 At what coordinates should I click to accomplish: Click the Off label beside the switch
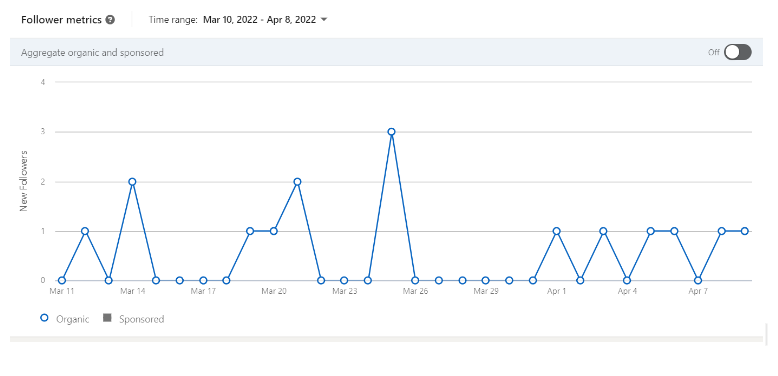[713, 52]
